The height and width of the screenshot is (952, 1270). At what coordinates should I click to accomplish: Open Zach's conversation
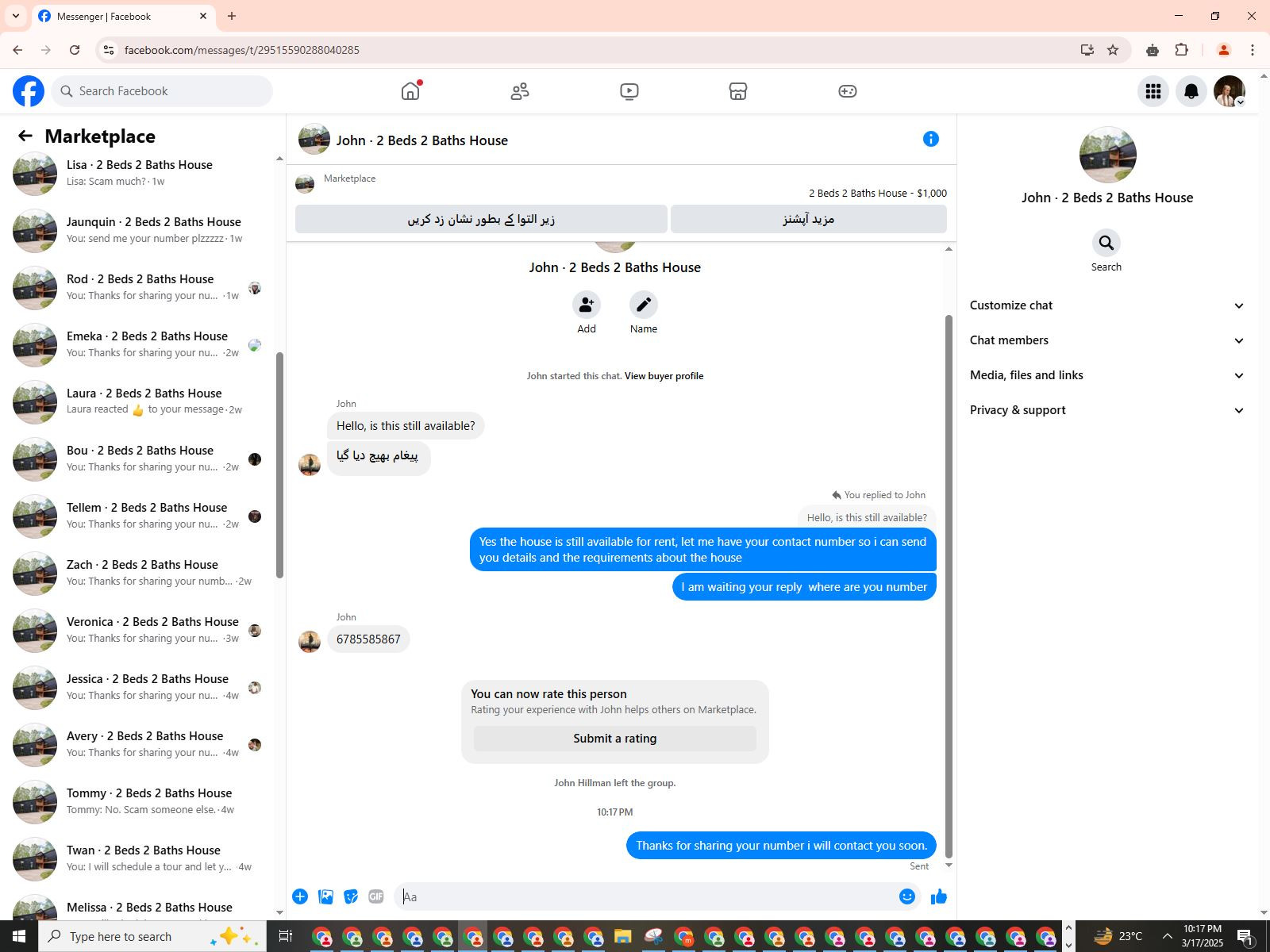(140, 573)
